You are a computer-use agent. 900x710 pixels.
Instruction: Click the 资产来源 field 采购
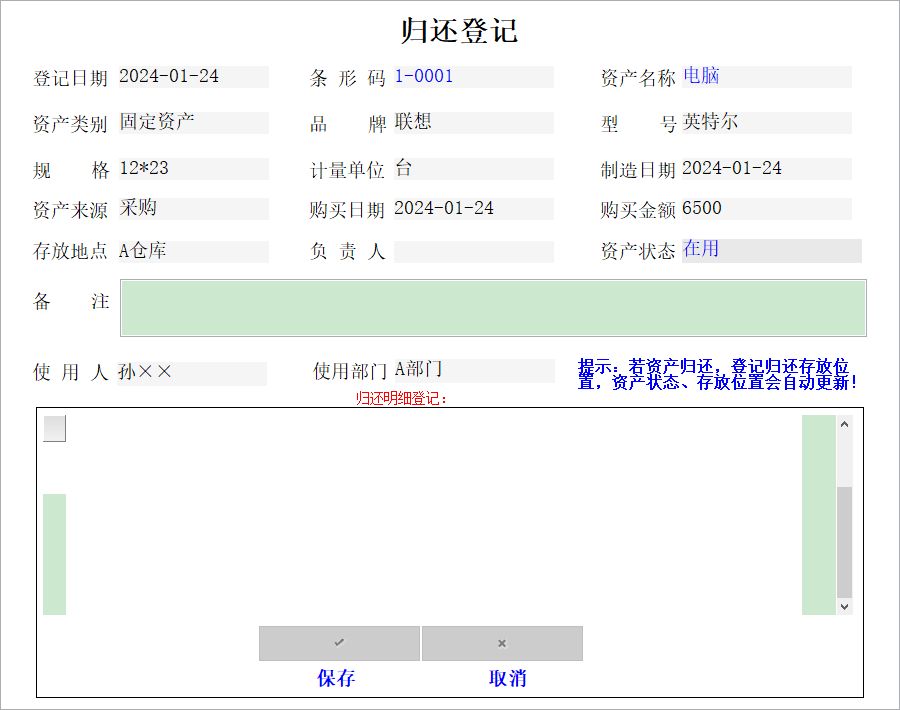point(193,209)
